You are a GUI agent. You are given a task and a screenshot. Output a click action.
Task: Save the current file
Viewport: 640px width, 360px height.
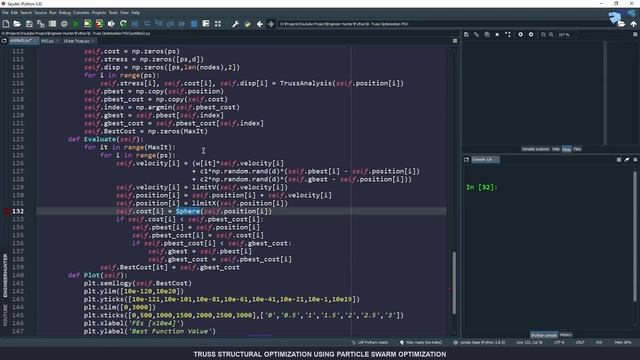pyautogui.click(x=29, y=24)
